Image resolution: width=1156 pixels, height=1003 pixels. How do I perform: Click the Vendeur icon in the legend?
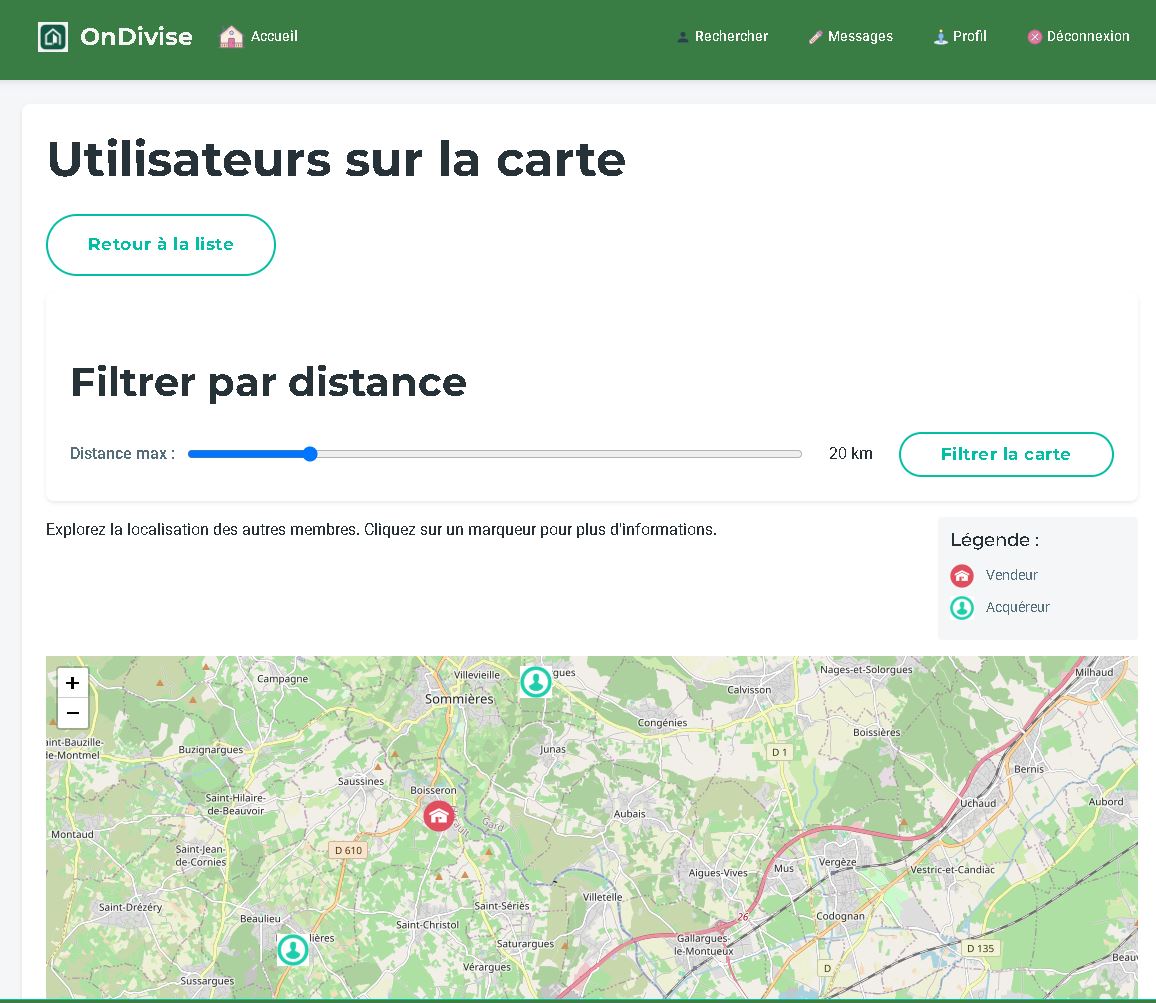[x=961, y=575]
